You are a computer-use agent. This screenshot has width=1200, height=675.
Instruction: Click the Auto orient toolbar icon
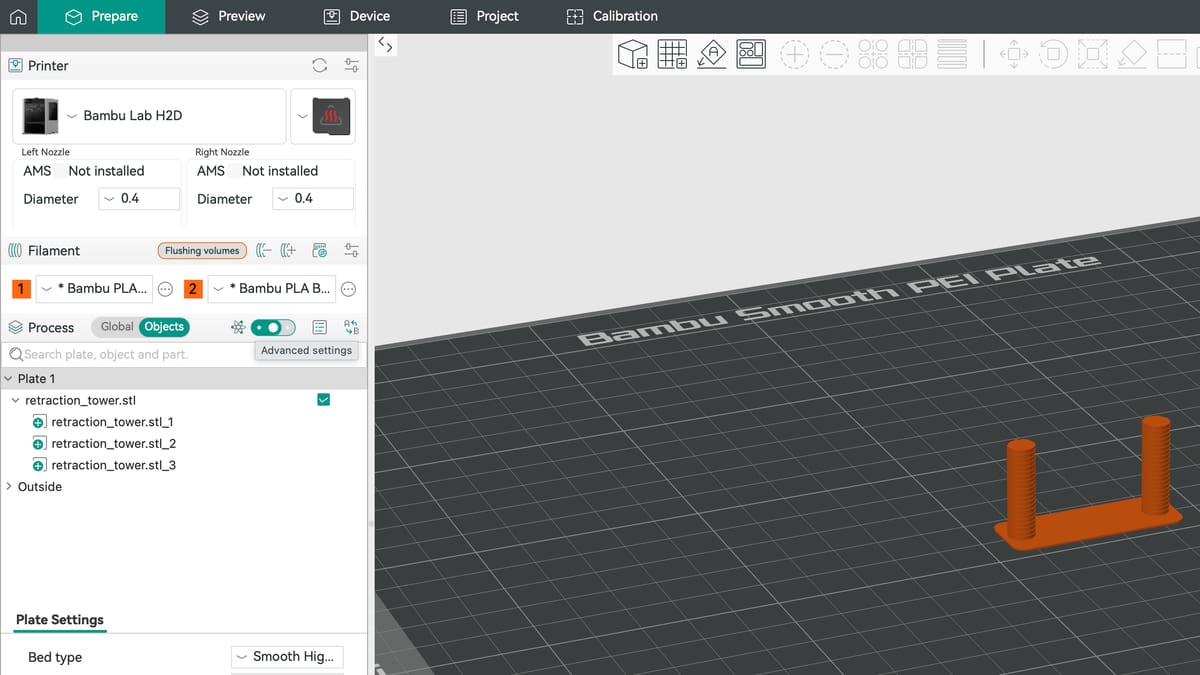pos(711,54)
